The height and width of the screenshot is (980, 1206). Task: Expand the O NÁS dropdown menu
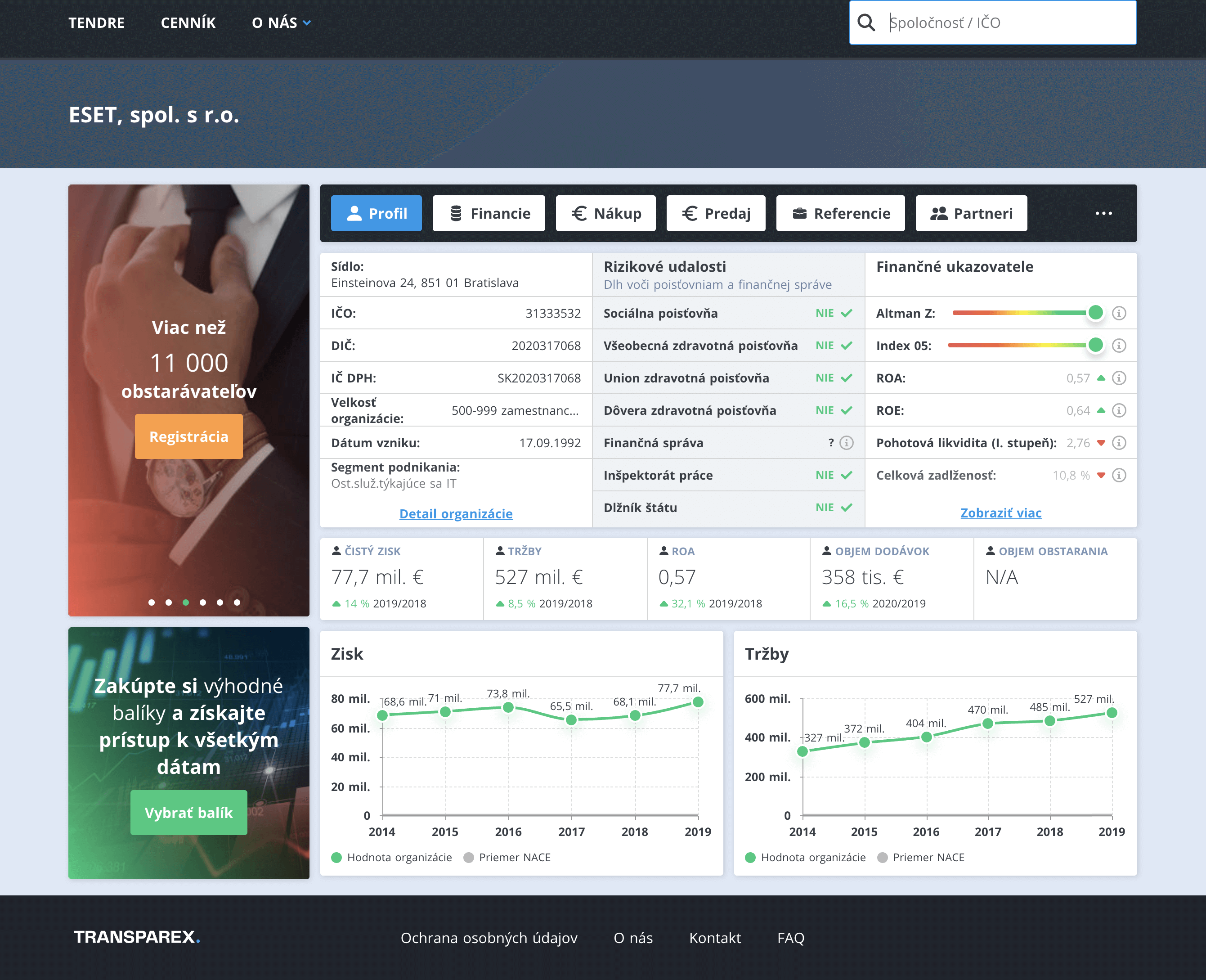coord(281,22)
